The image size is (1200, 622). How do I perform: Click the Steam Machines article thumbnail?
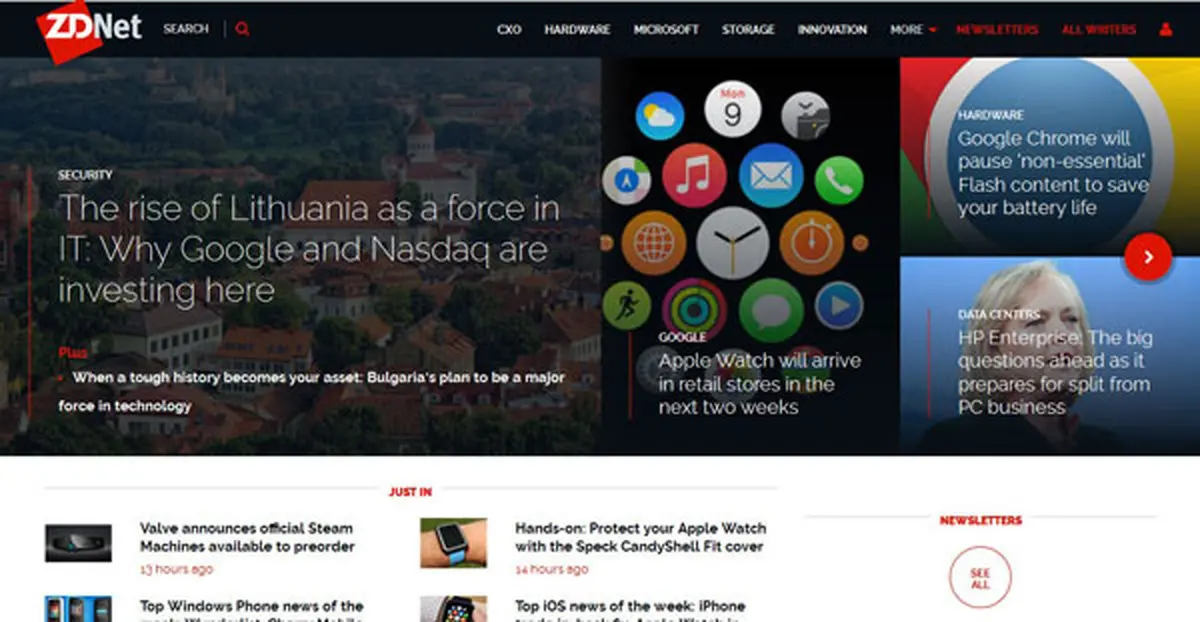pyautogui.click(x=78, y=542)
